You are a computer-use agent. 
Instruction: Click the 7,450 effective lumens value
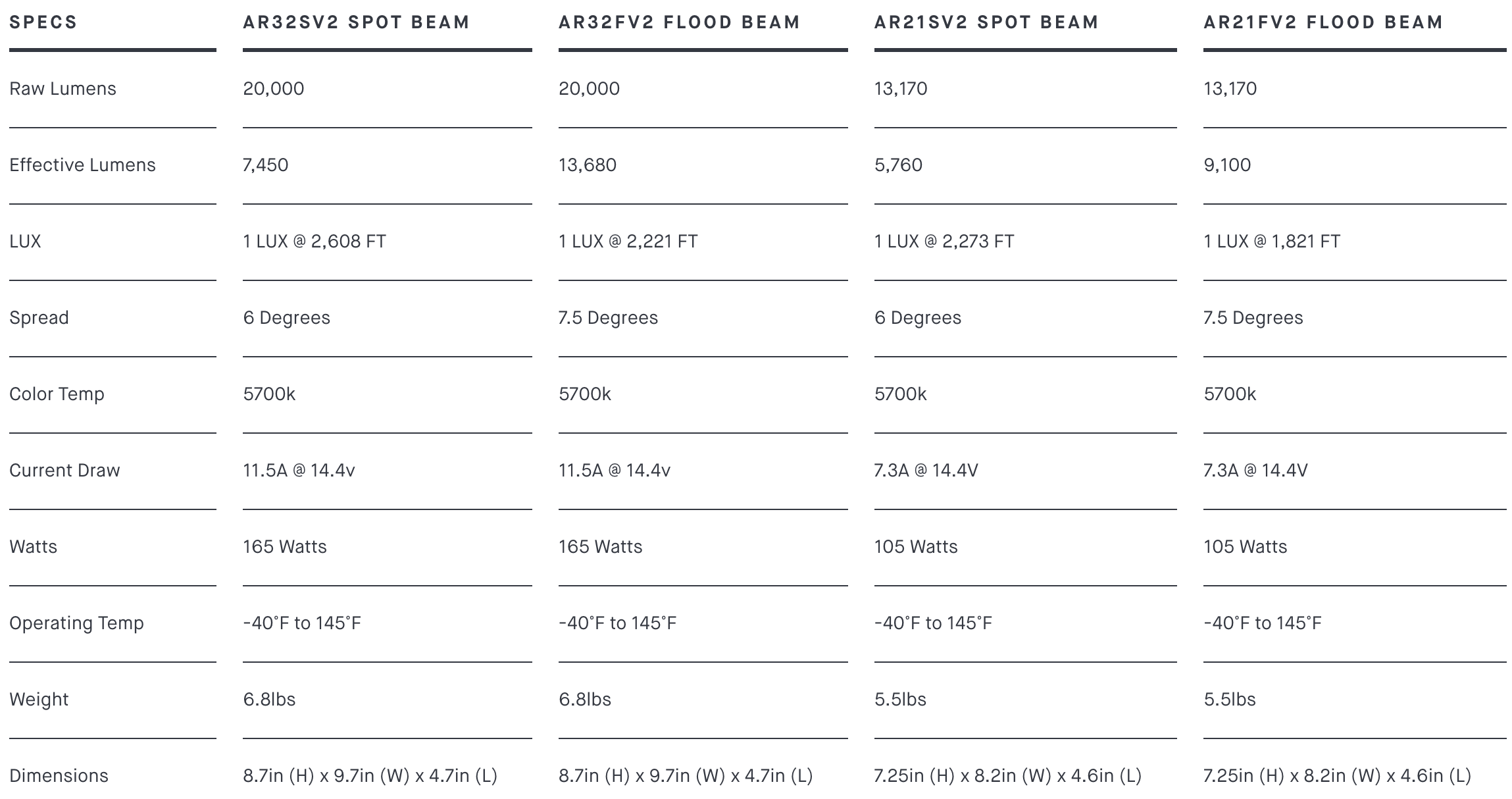pyautogui.click(x=265, y=165)
